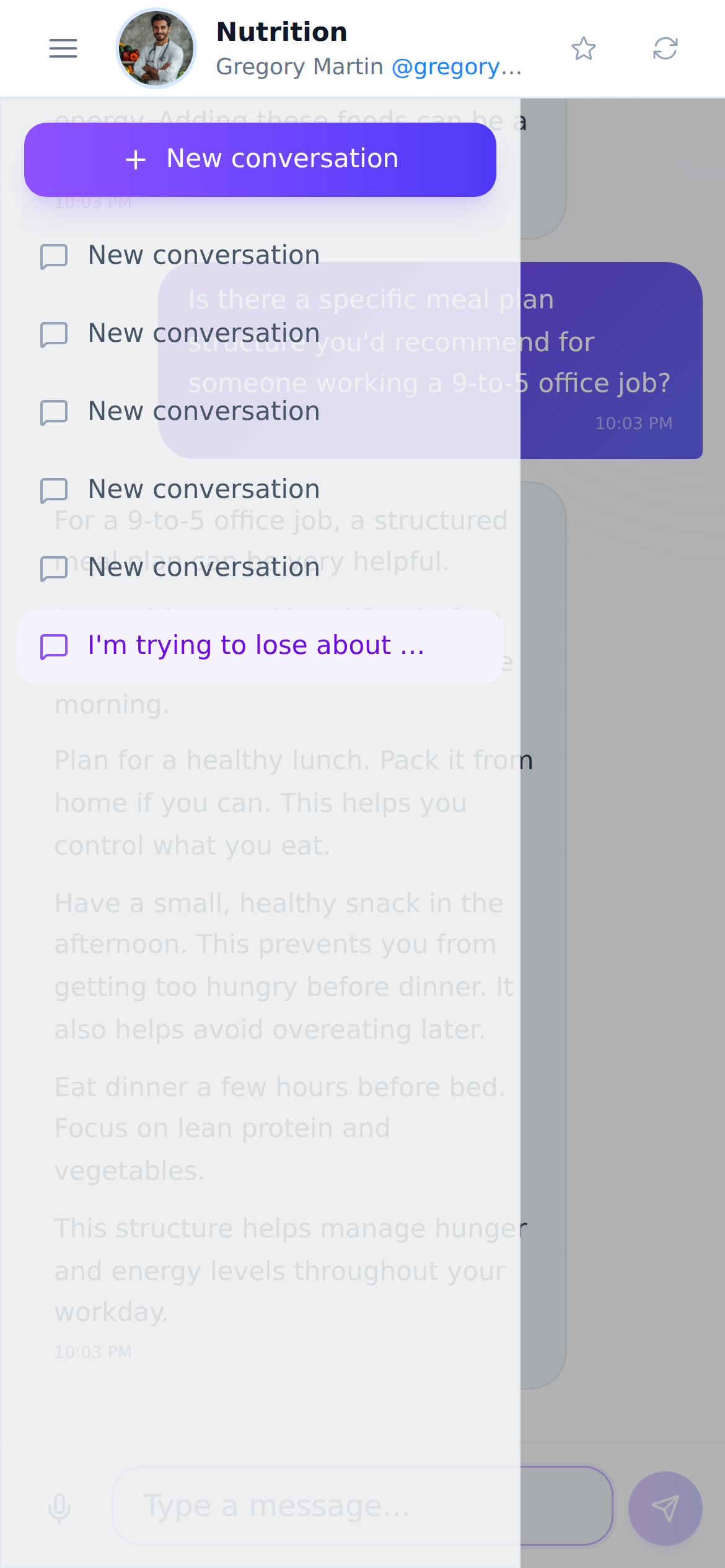
Task: Tap the microphone icon
Action: [59, 1508]
